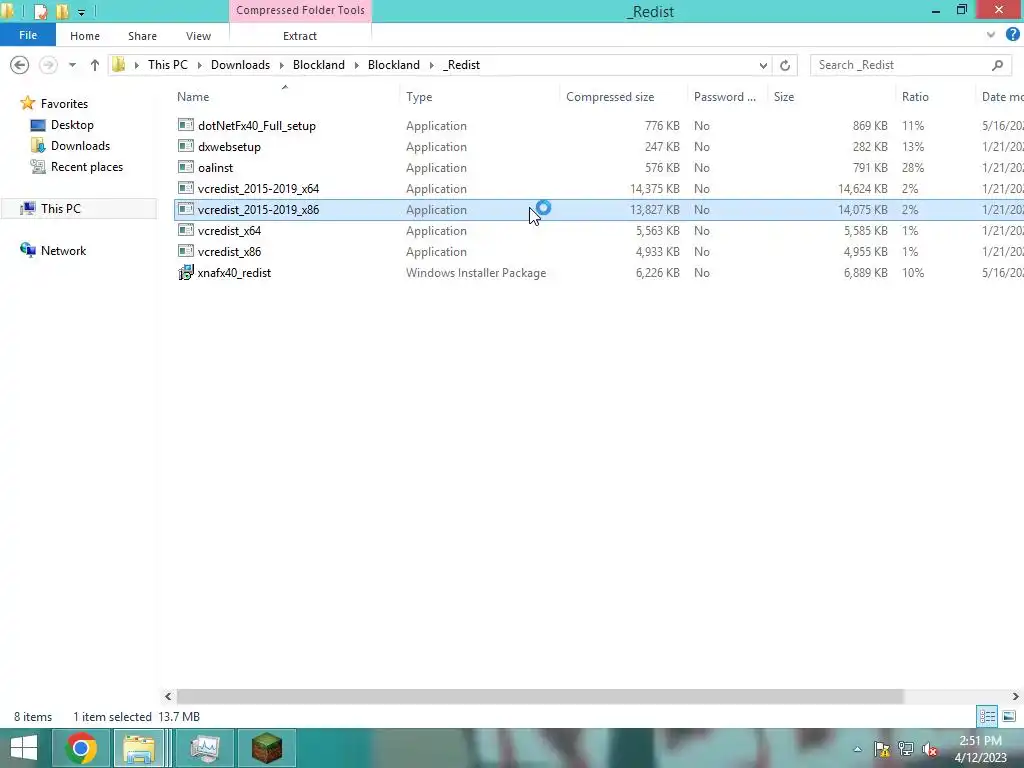Open the recent locations dropdown arrow
The width and height of the screenshot is (1024, 768).
(72, 65)
